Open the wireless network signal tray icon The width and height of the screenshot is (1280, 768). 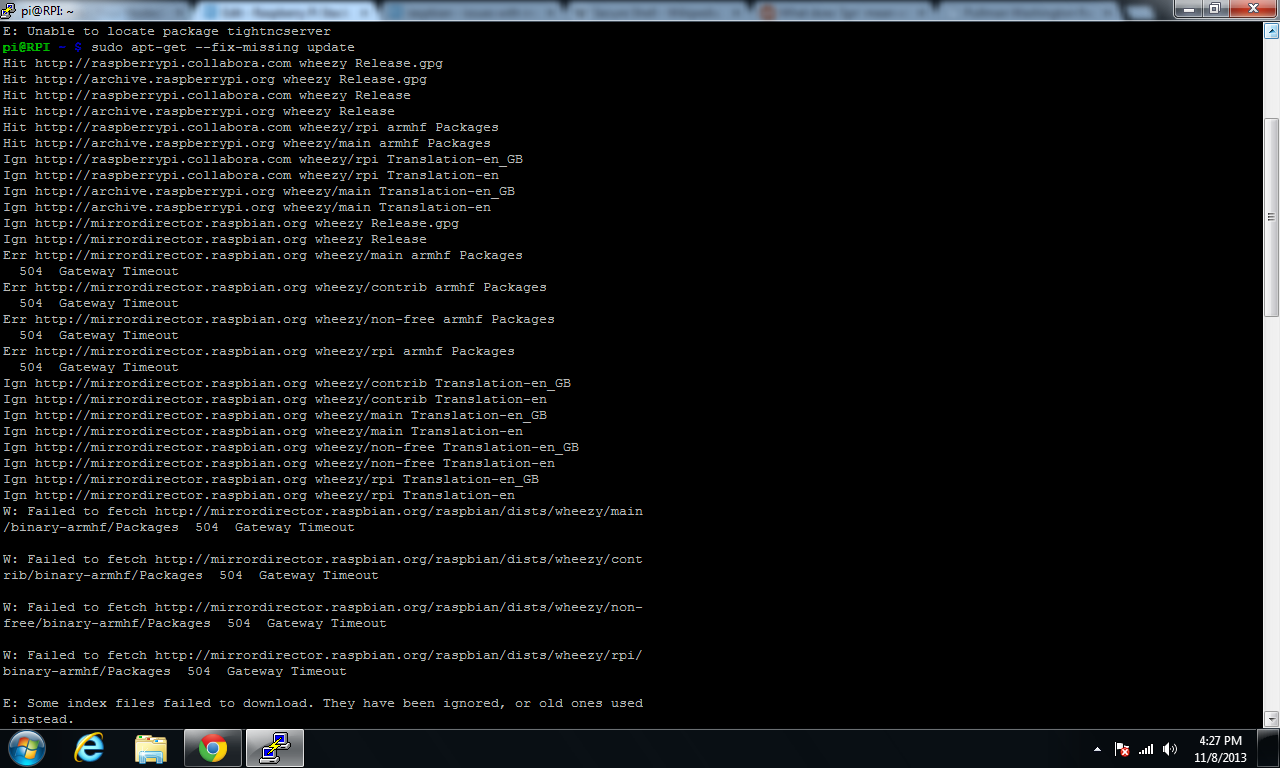1146,749
